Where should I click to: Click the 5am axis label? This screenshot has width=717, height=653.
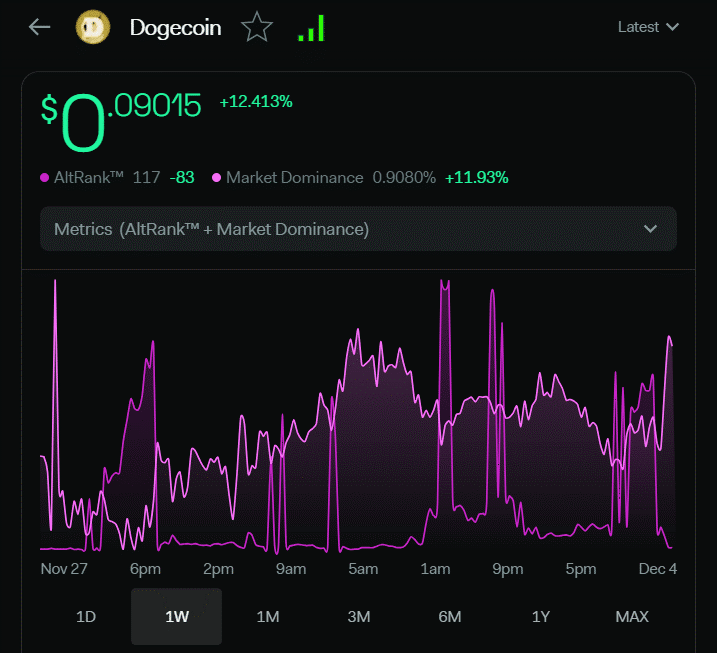[x=363, y=568]
